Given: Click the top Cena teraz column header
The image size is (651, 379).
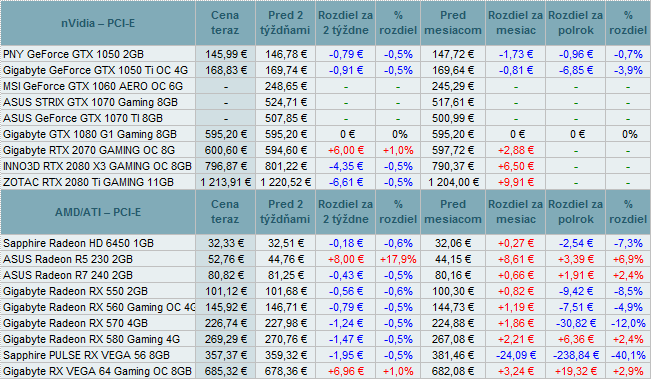Looking at the screenshot, I should click(x=225, y=23).
